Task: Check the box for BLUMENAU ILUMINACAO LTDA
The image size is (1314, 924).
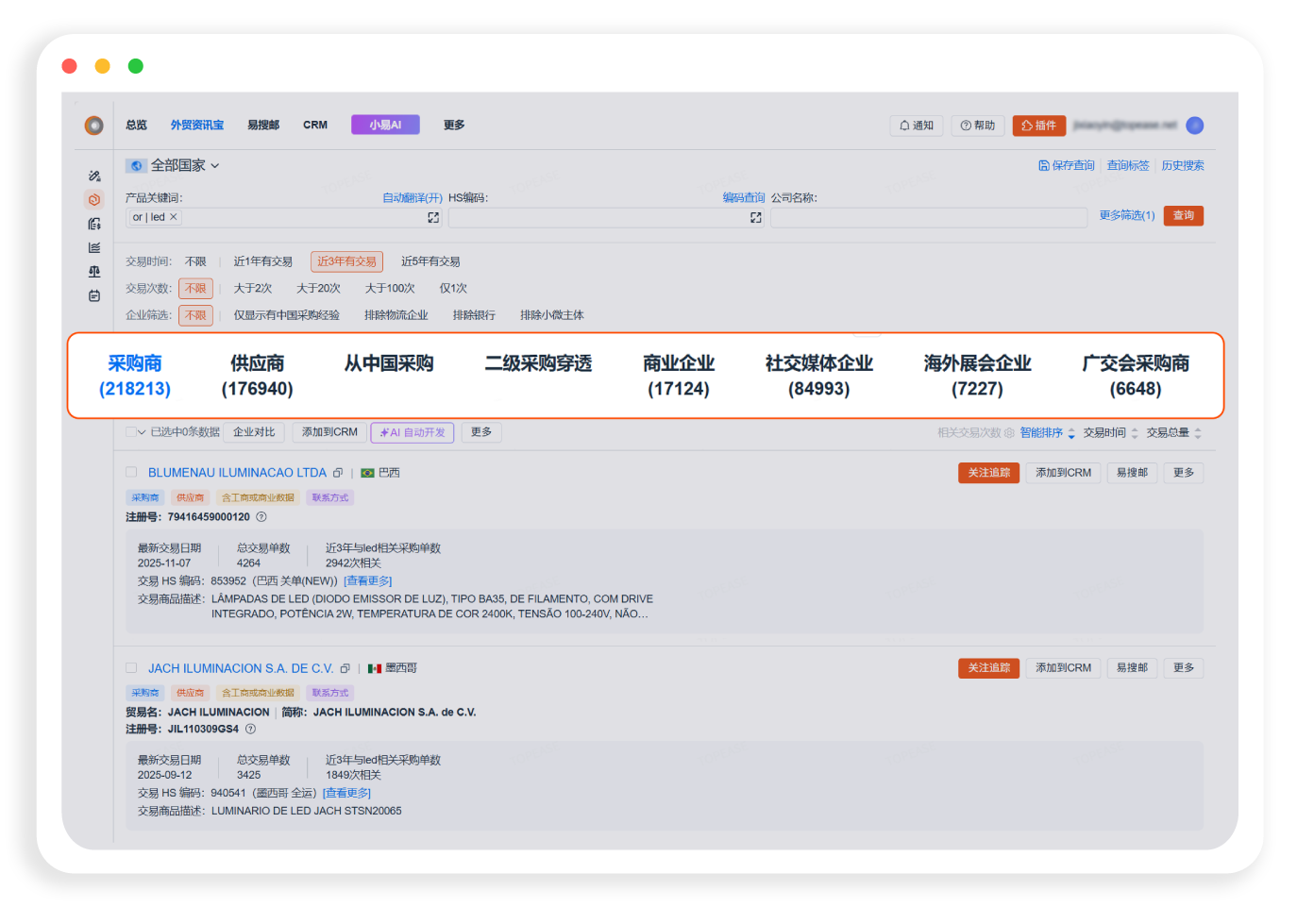Action: pos(131,472)
